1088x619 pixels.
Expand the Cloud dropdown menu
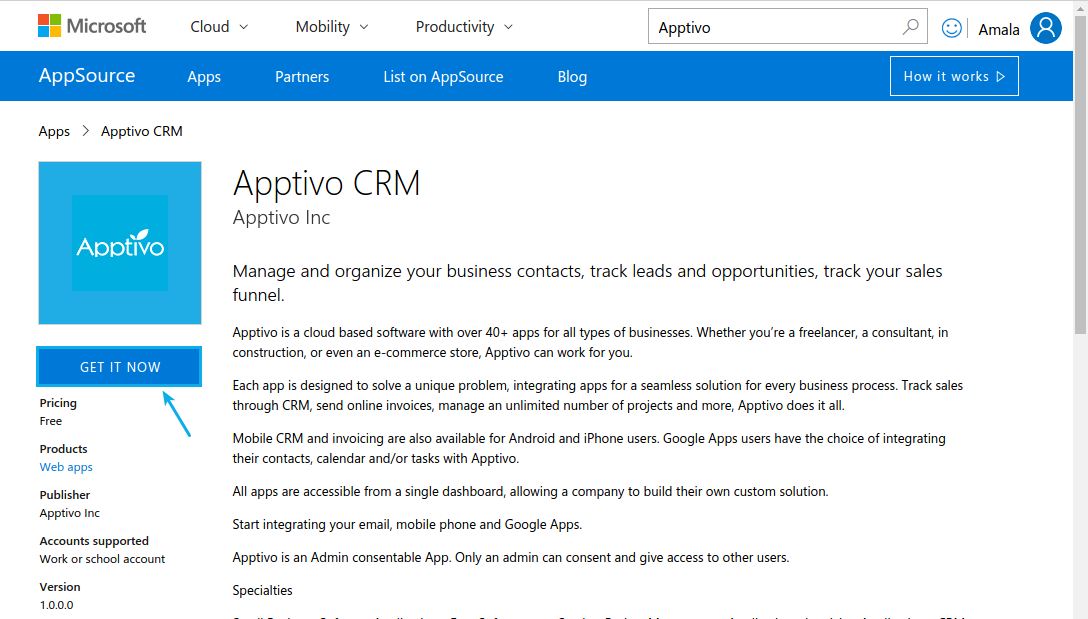point(219,27)
